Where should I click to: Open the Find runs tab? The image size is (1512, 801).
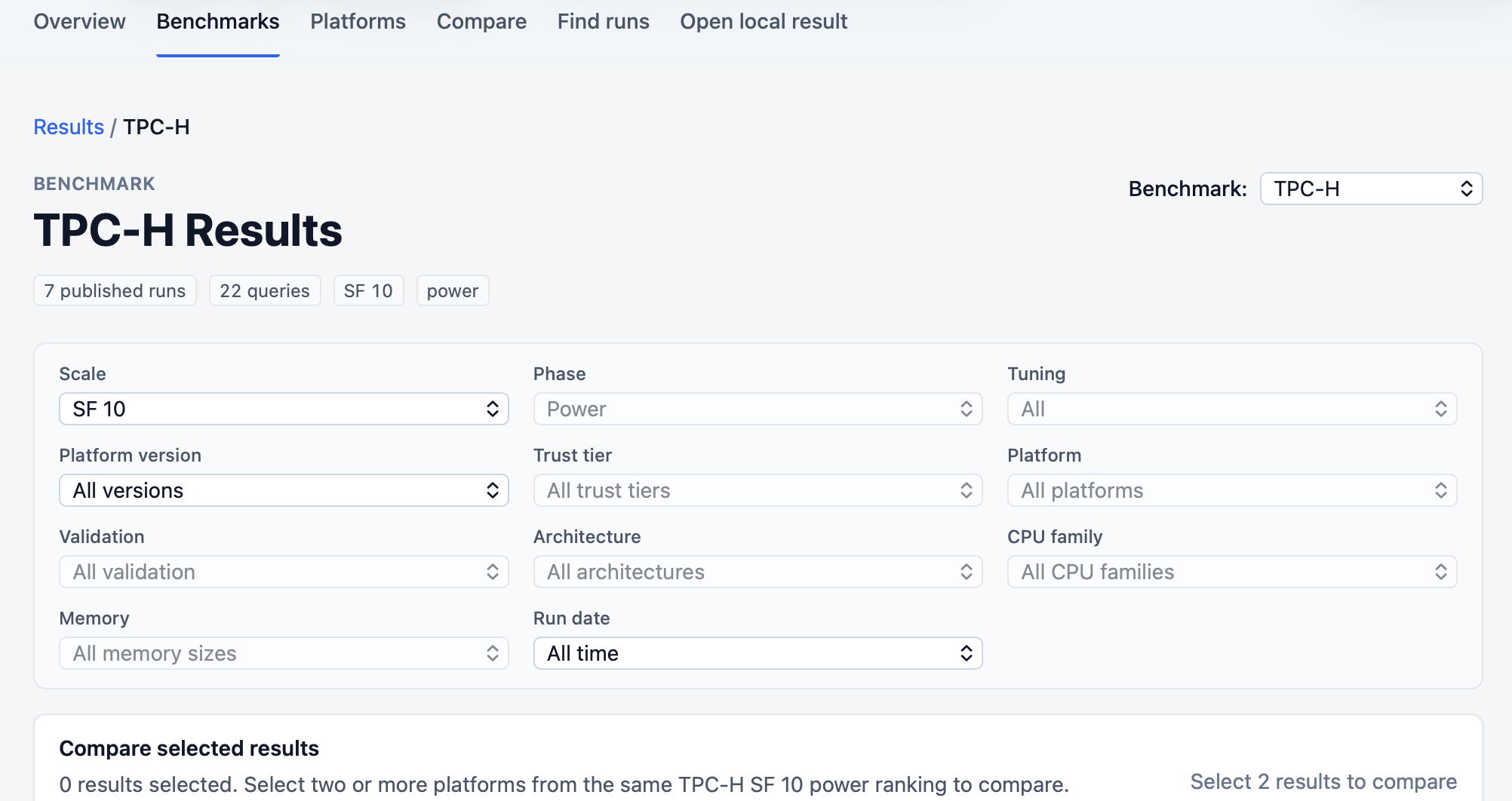tap(603, 21)
